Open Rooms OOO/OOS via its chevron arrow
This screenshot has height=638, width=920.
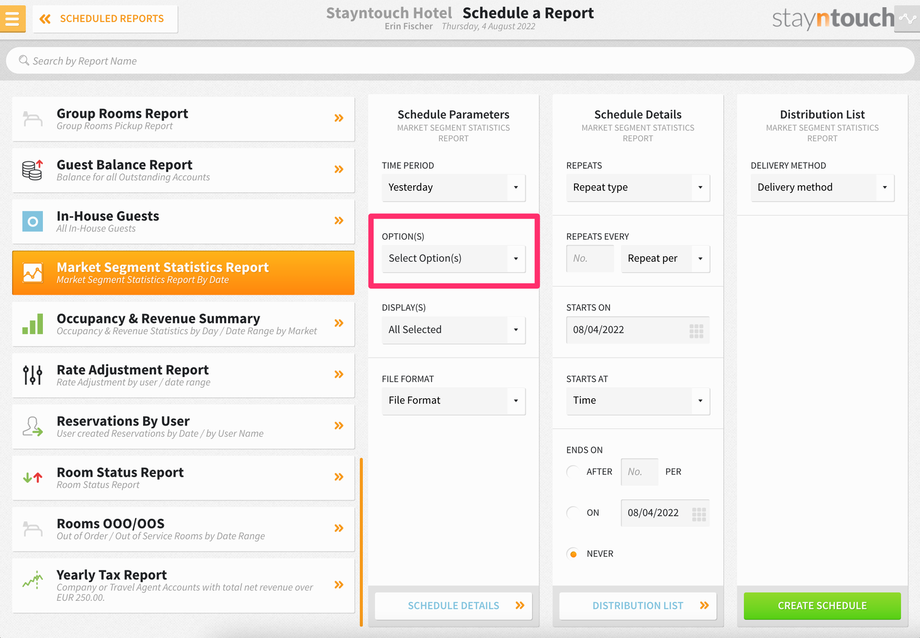339,528
